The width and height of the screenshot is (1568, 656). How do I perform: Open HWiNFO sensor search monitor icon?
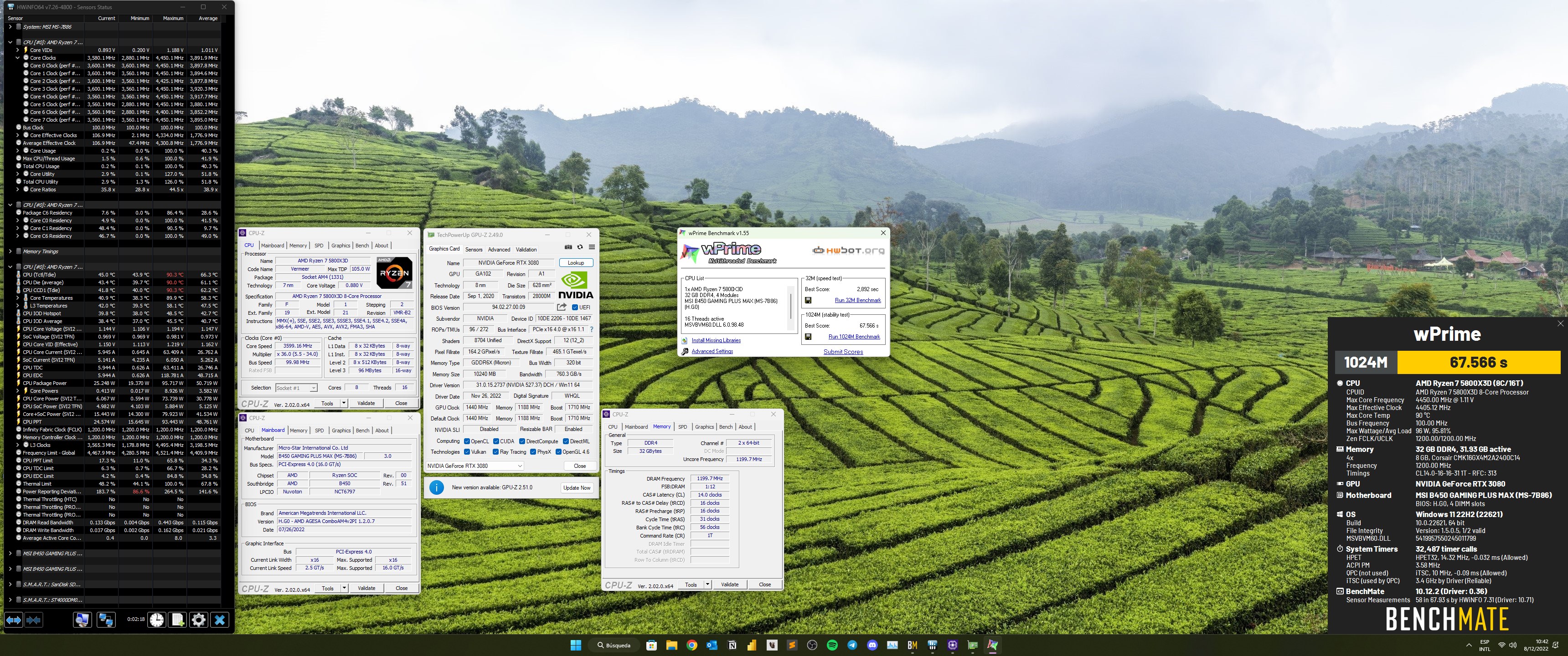(82, 620)
